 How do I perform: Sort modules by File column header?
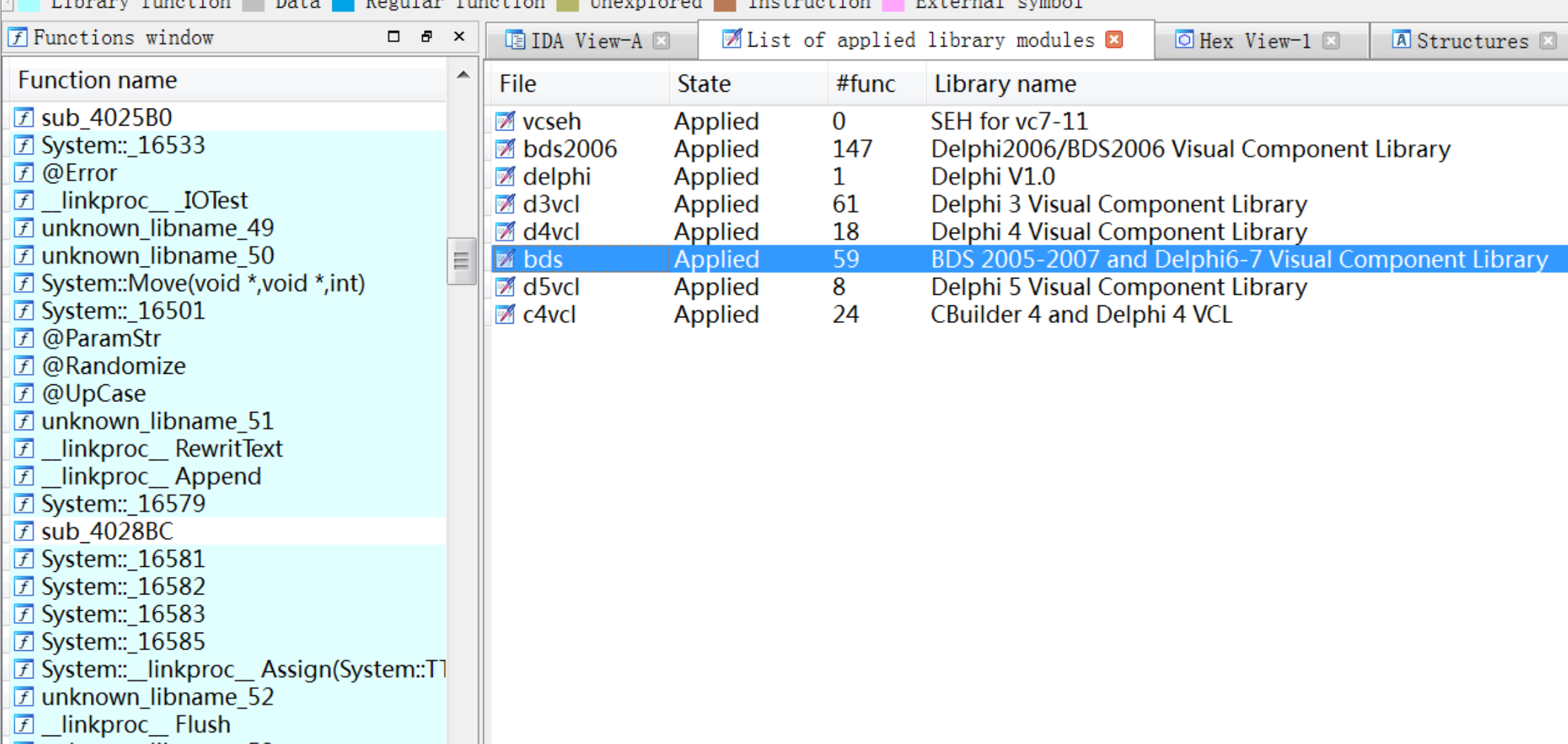579,84
